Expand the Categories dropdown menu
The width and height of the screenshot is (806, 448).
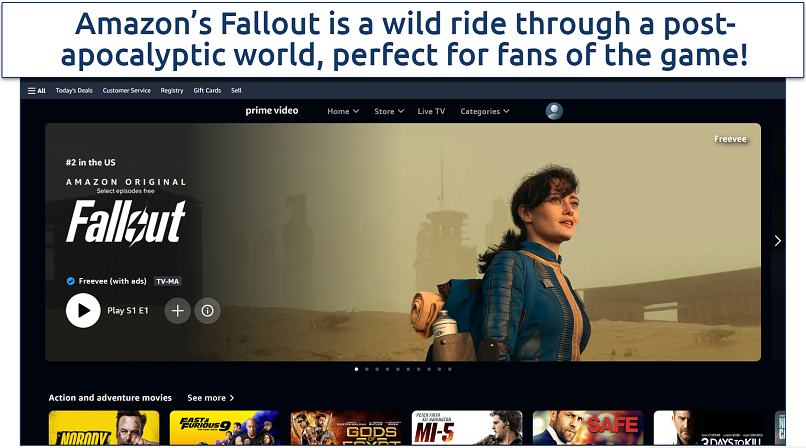click(485, 111)
